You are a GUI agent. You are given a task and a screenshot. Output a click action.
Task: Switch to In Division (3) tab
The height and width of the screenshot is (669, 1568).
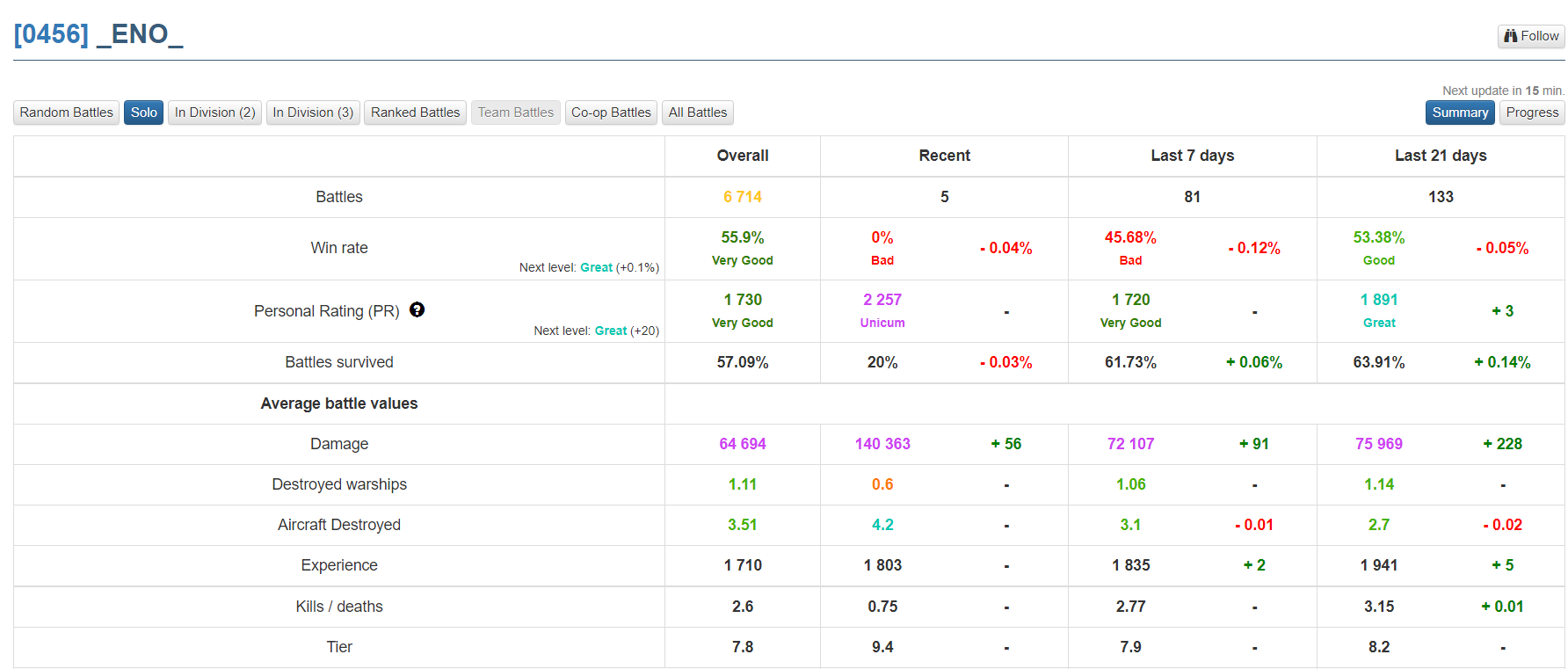coord(313,113)
